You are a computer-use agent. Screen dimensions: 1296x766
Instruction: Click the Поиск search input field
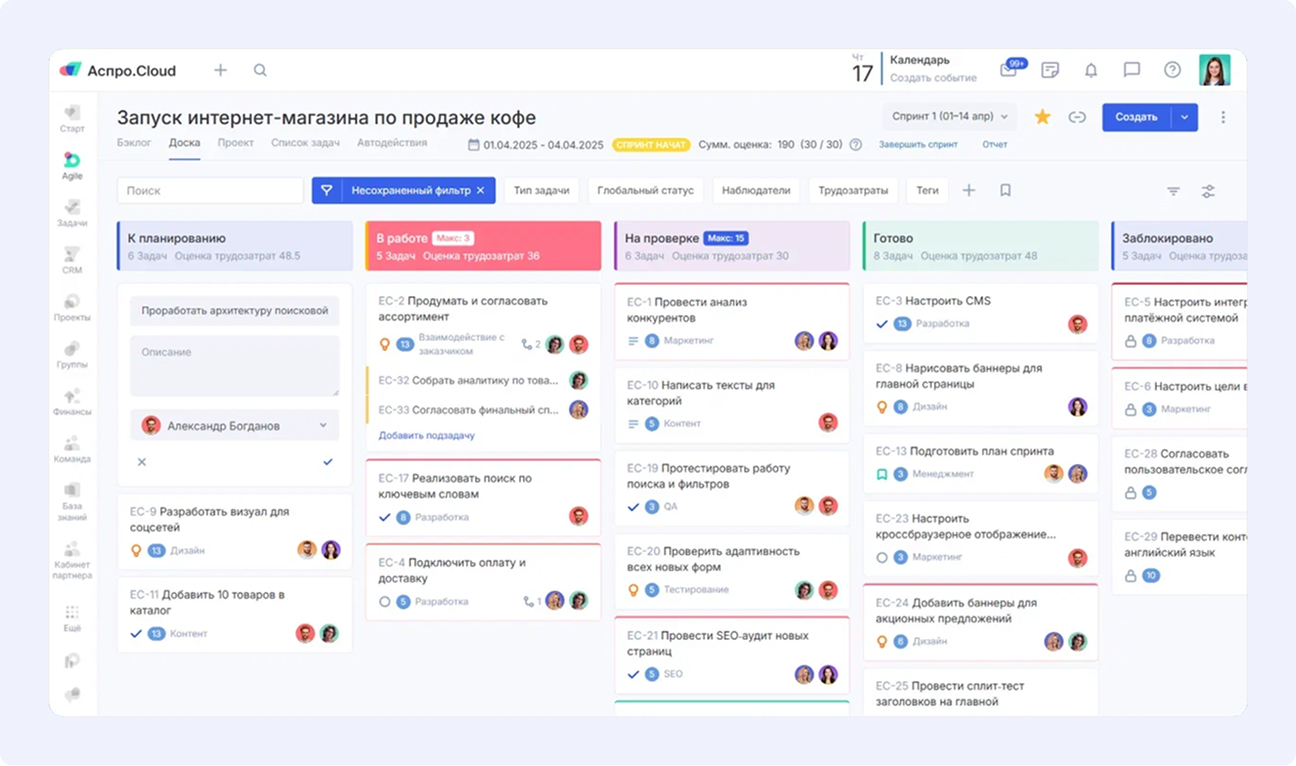[x=210, y=191]
